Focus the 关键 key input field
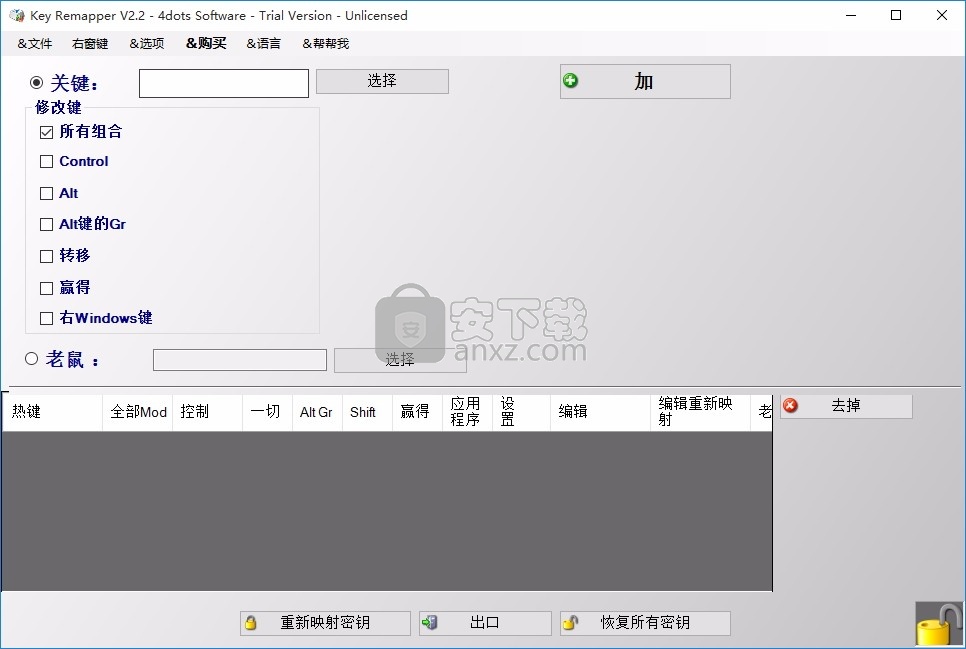The width and height of the screenshot is (966, 649). click(224, 83)
